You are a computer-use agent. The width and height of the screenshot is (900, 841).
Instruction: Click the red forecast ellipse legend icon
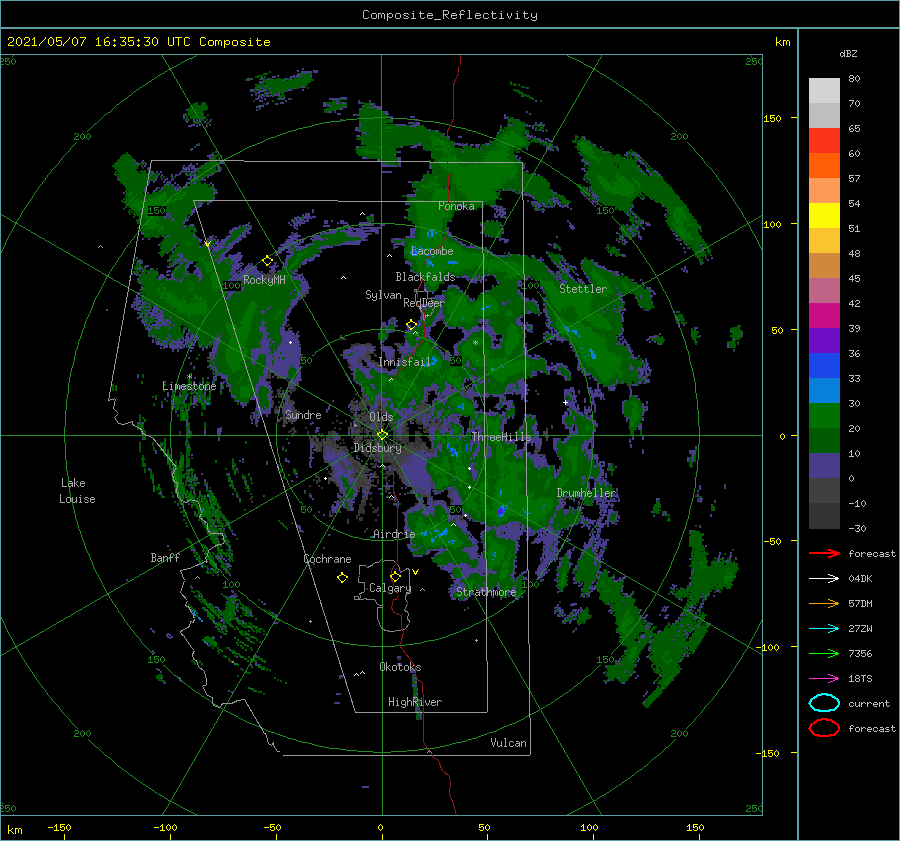point(824,728)
